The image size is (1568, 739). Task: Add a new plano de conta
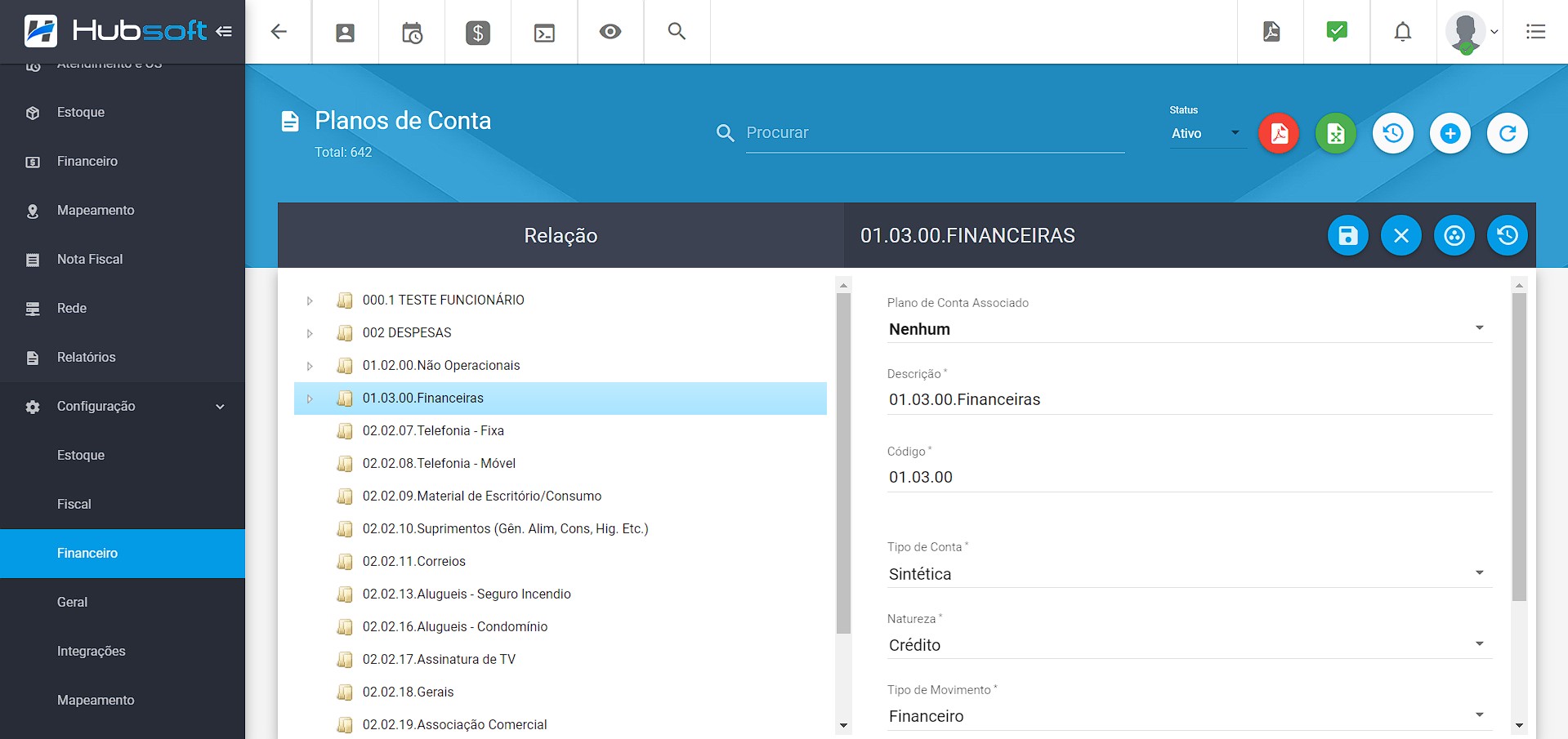[x=1450, y=133]
